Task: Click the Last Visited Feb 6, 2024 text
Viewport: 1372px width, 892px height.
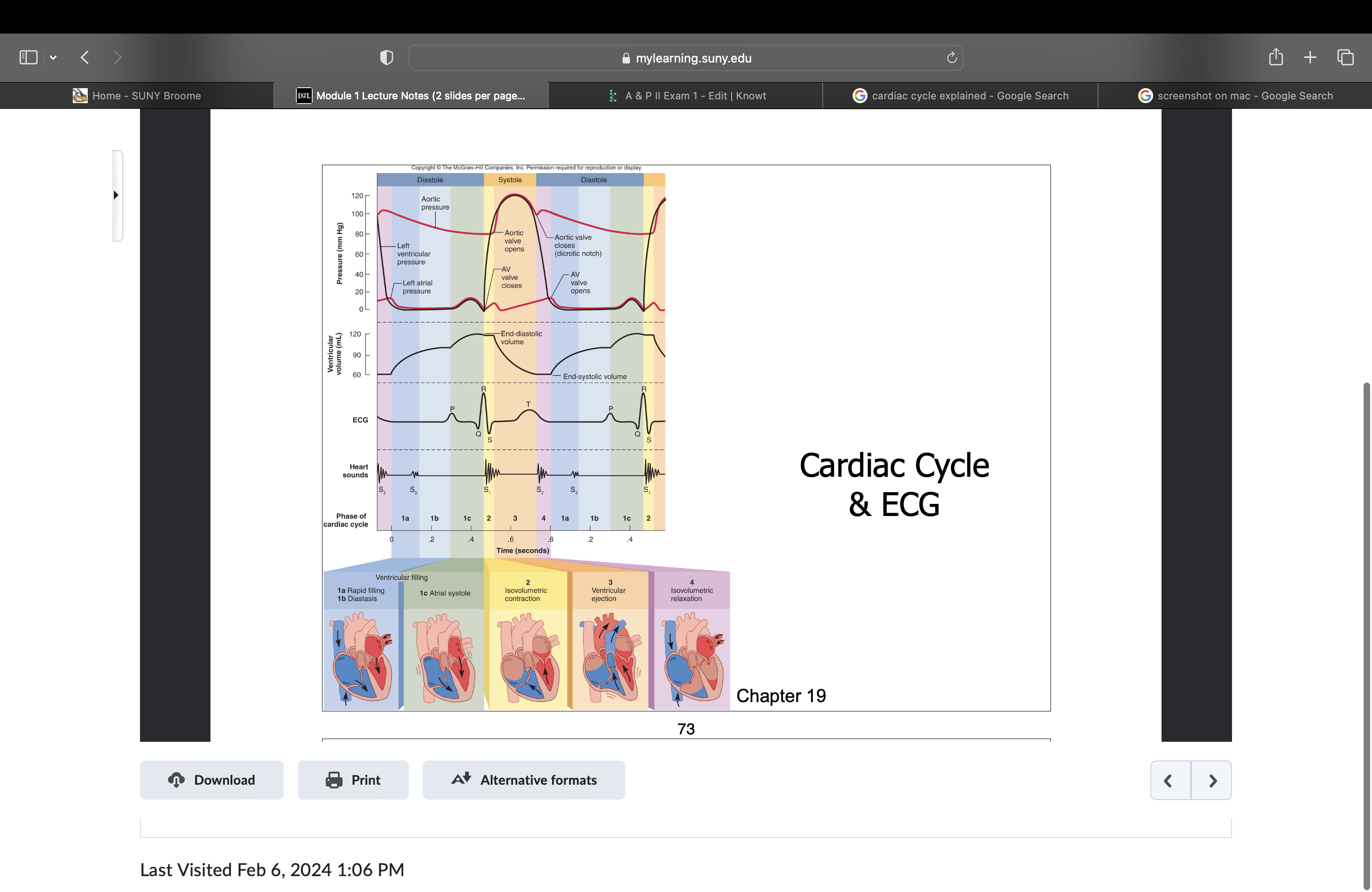Action: pyautogui.click(x=272, y=870)
